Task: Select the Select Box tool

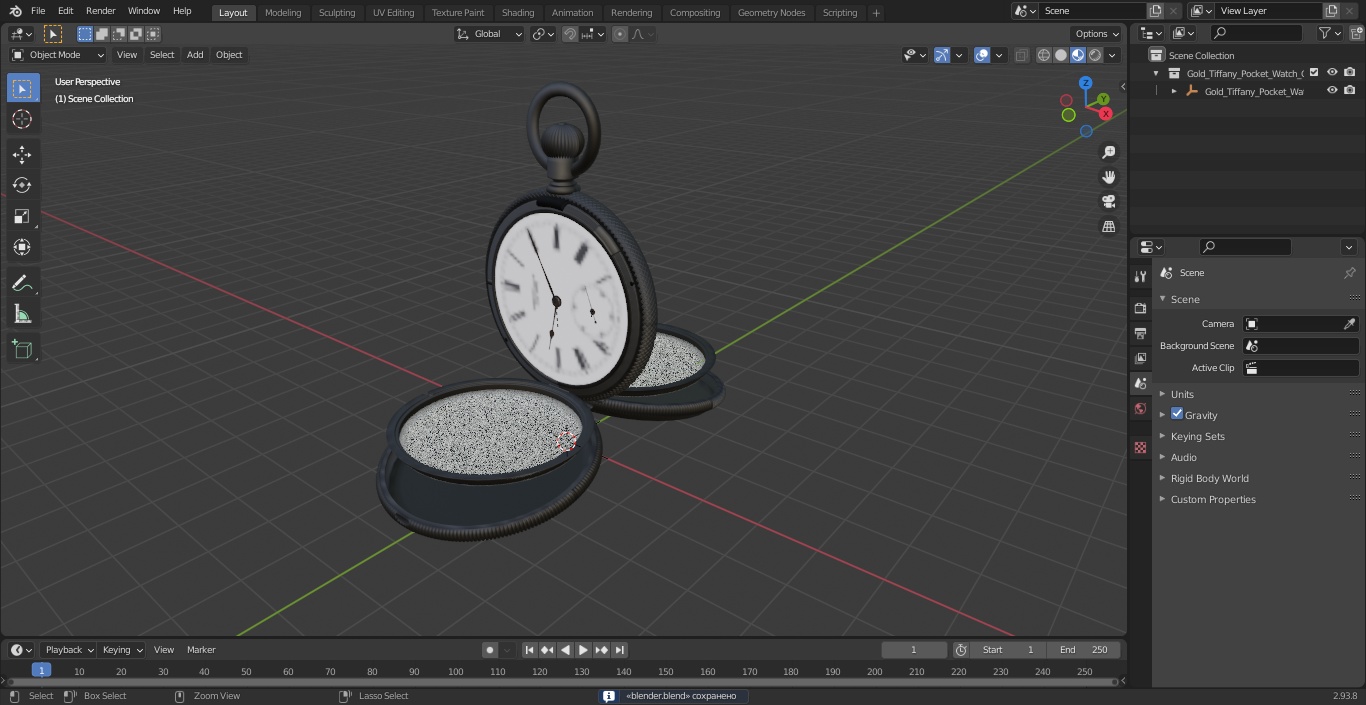Action: click(22, 89)
